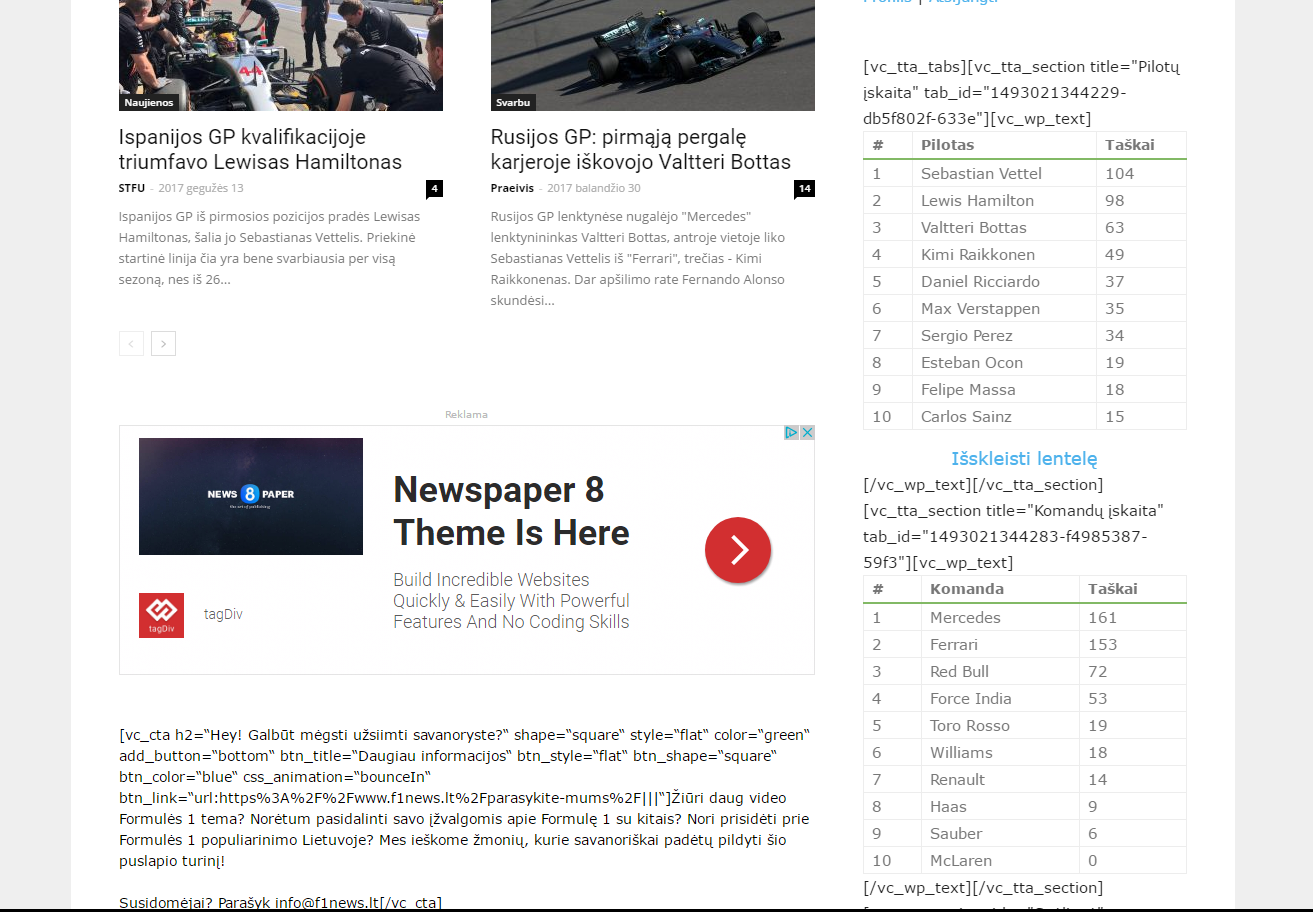Image resolution: width=1313 pixels, height=912 pixels.
Task: Select 'Red Bull' in the teams table
Action: (959, 672)
